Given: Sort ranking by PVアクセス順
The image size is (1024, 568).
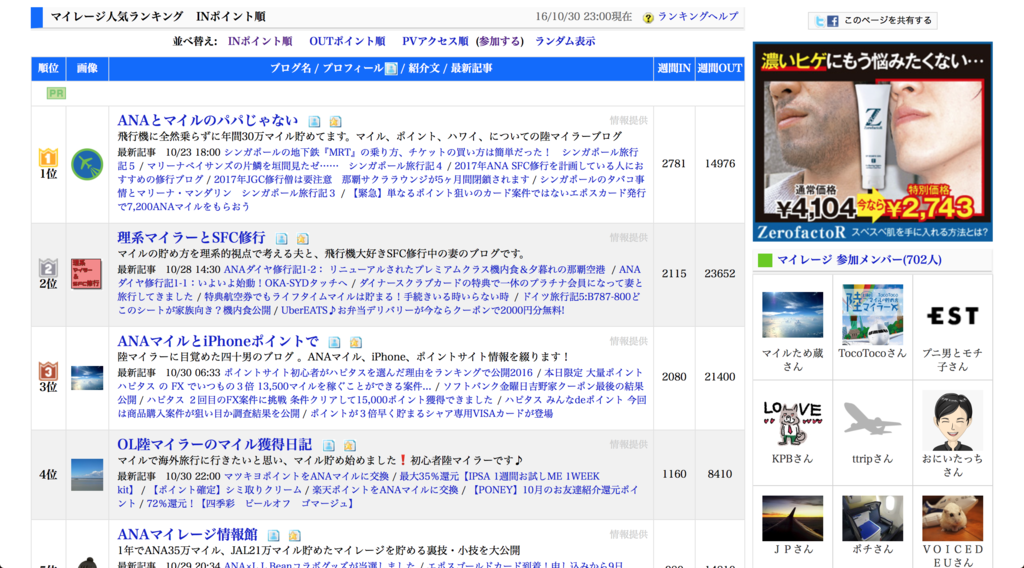Looking at the screenshot, I should (435, 41).
